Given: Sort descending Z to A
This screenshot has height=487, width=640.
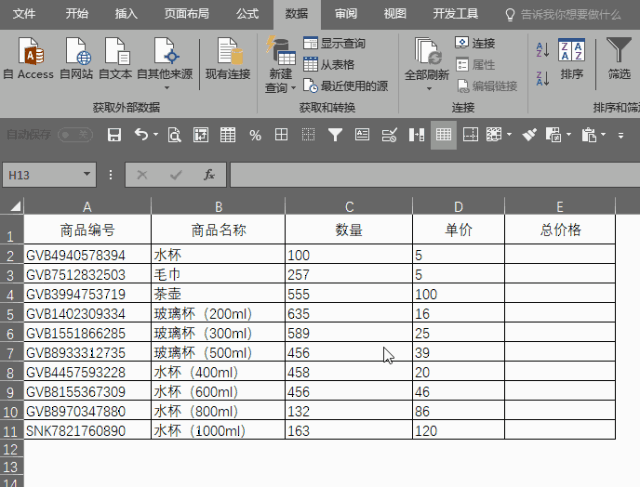Looking at the screenshot, I should click(x=542, y=78).
